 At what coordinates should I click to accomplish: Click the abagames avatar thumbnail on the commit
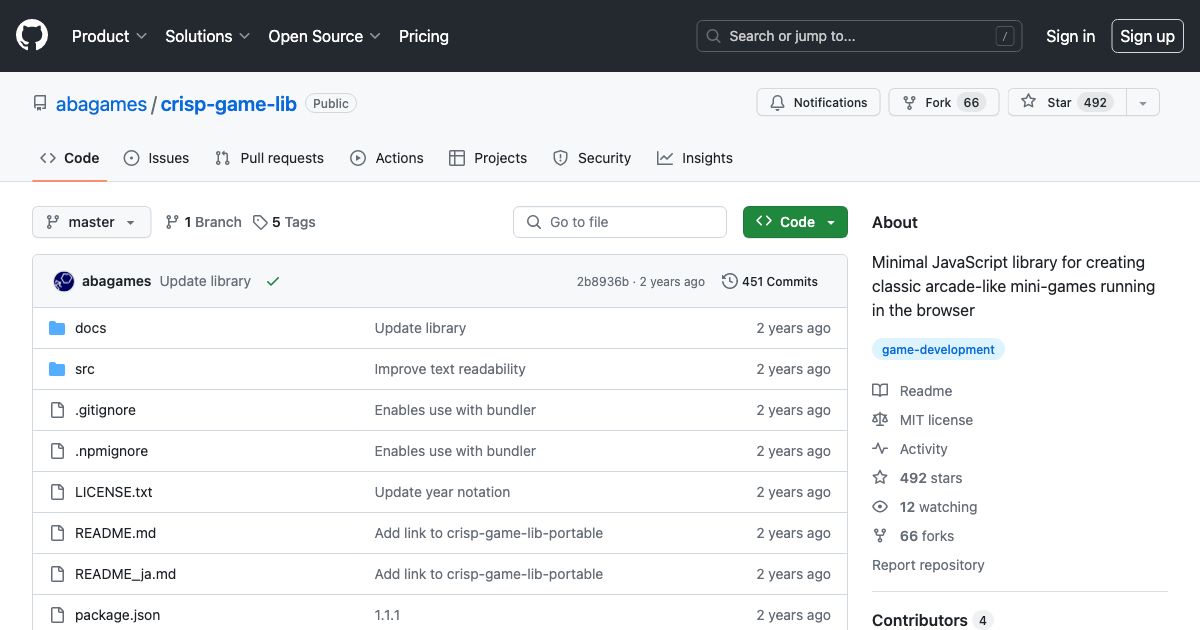tap(64, 281)
